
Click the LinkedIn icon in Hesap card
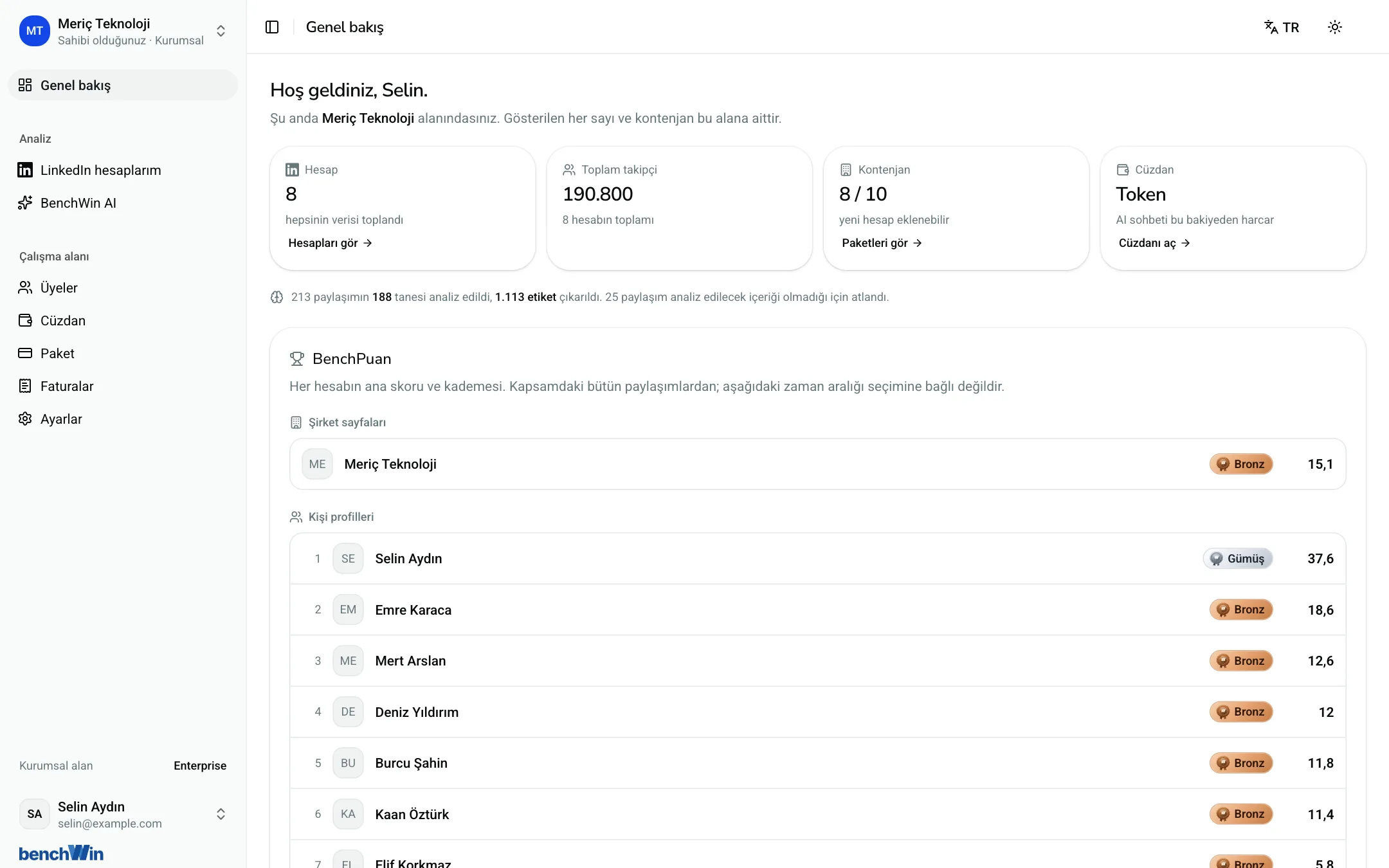click(x=292, y=170)
